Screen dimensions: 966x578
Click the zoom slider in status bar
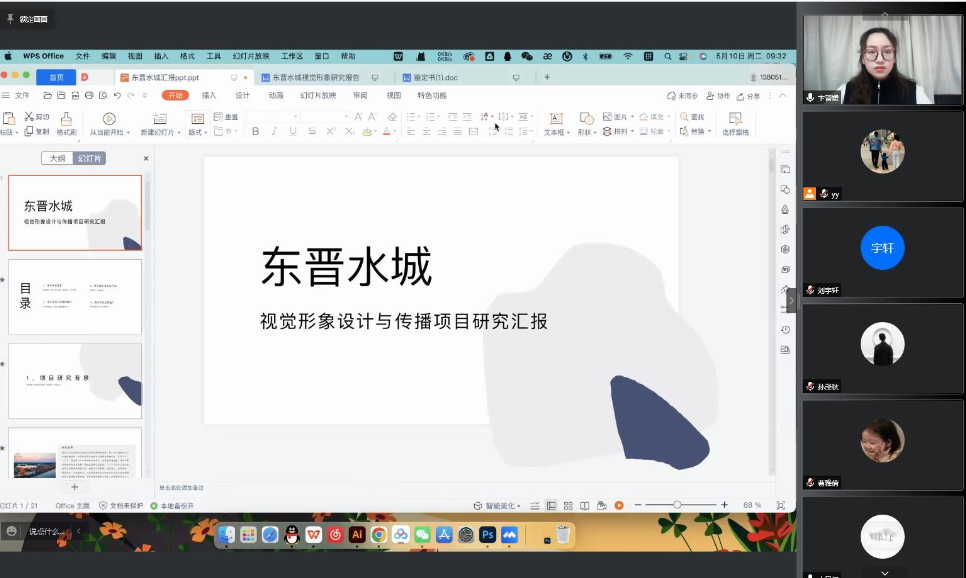click(677, 506)
